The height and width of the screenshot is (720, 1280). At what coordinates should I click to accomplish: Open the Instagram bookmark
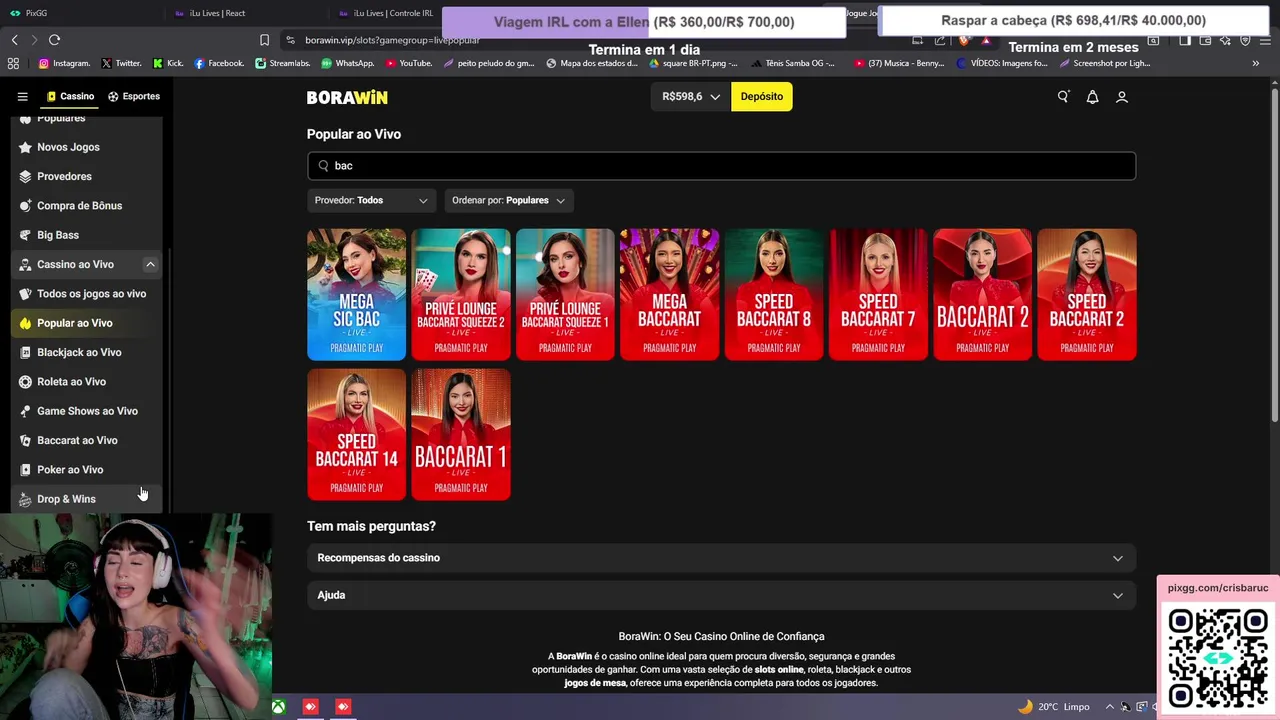pyautogui.click(x=64, y=63)
